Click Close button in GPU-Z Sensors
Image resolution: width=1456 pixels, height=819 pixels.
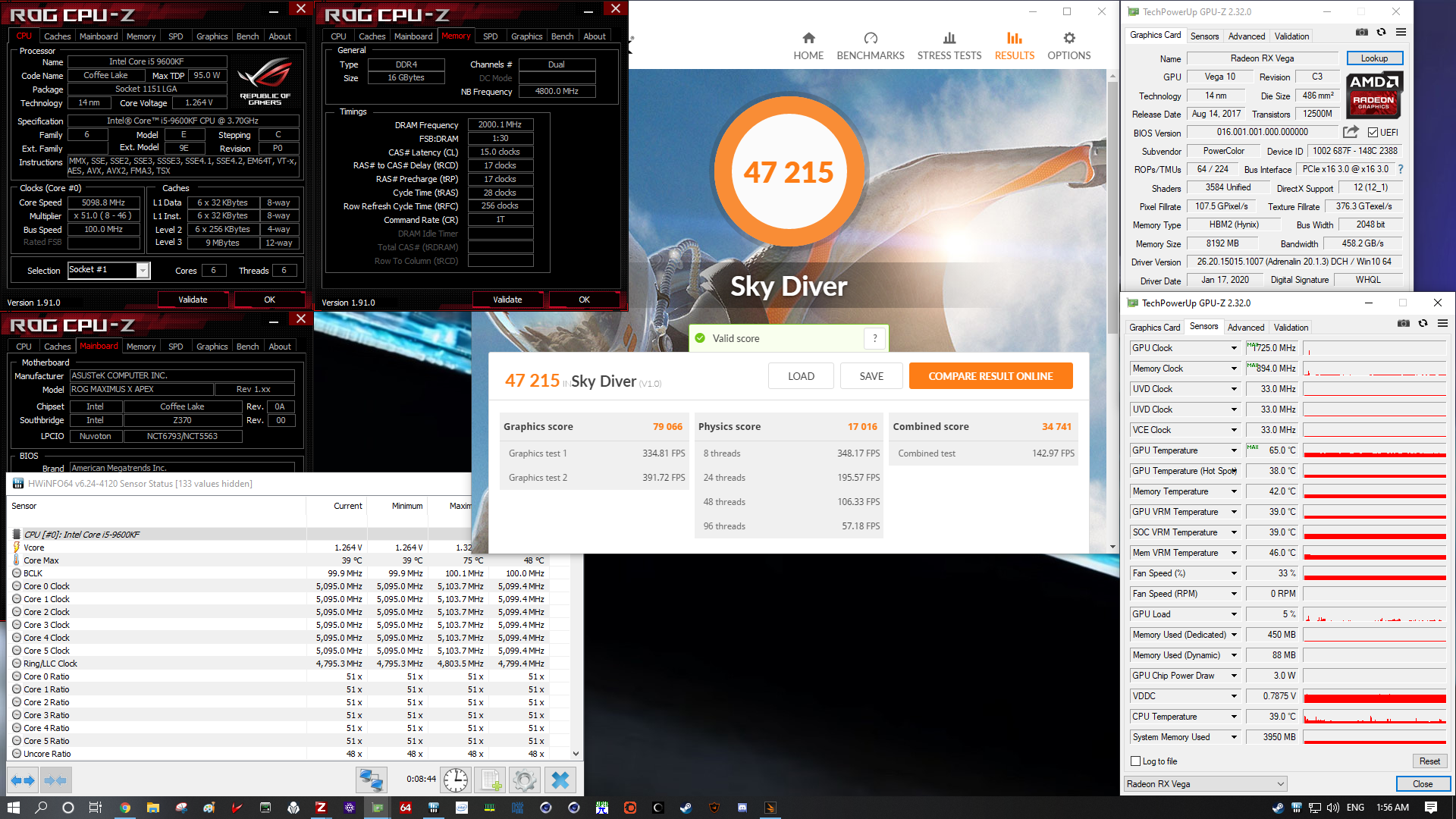tap(1423, 784)
